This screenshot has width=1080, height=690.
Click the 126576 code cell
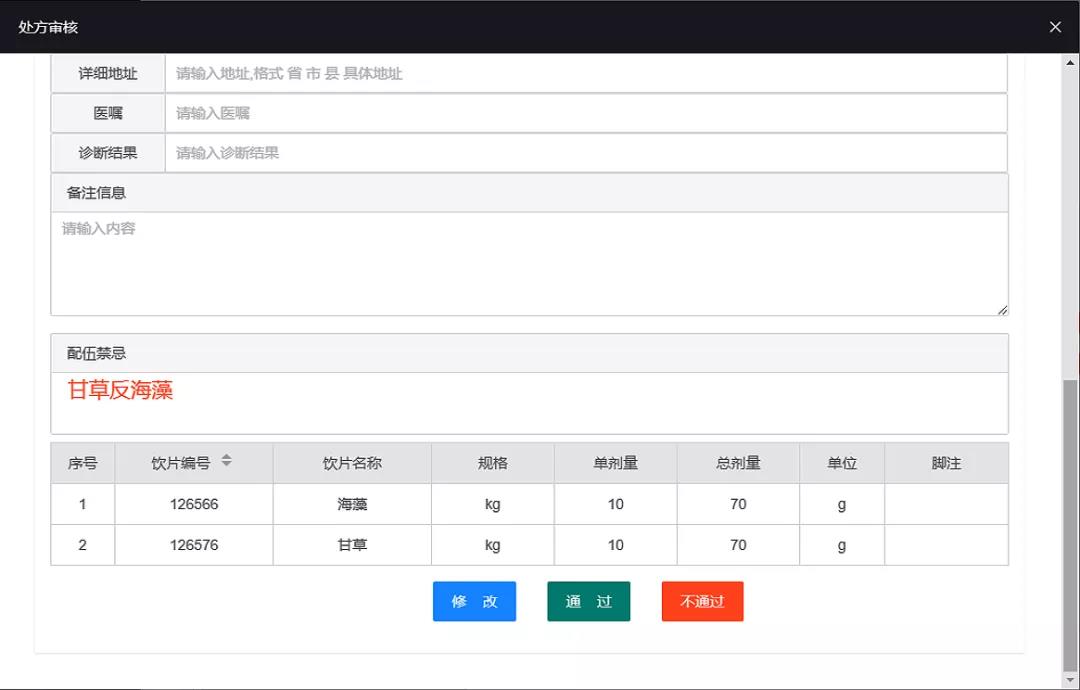pos(194,545)
